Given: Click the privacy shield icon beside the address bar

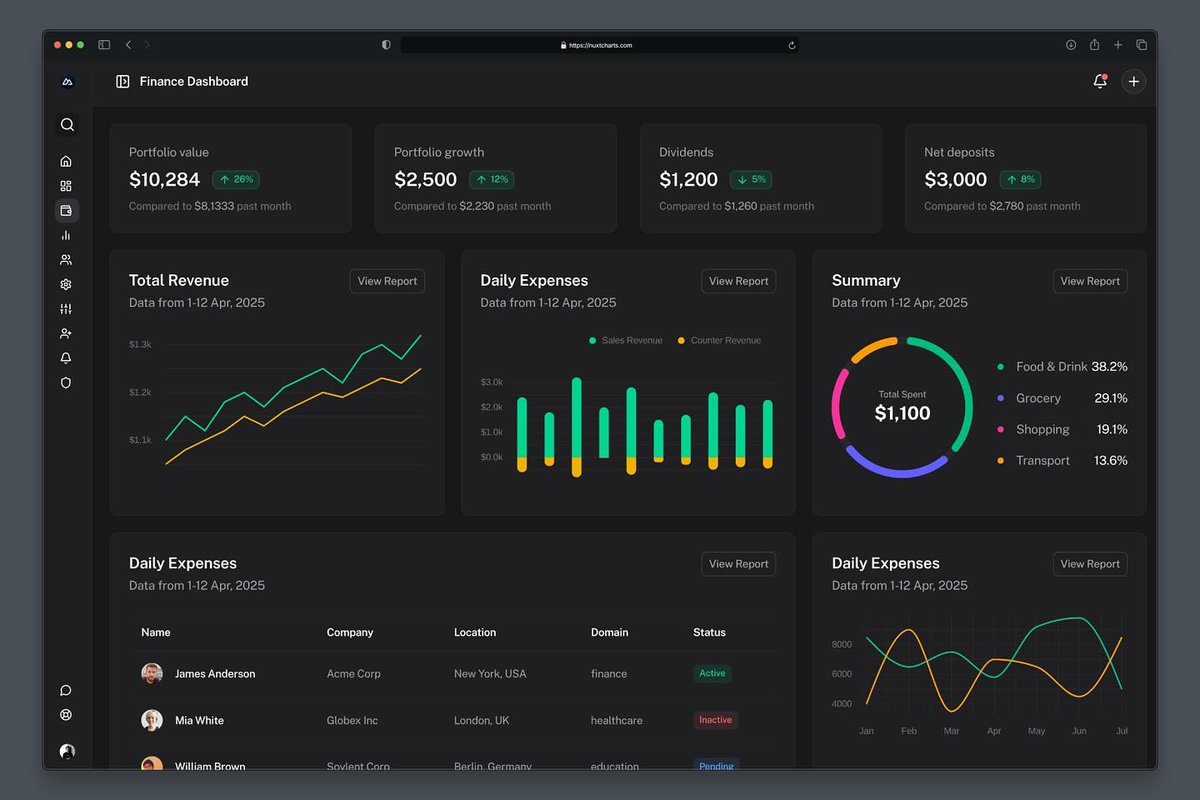Looking at the screenshot, I should click(387, 45).
